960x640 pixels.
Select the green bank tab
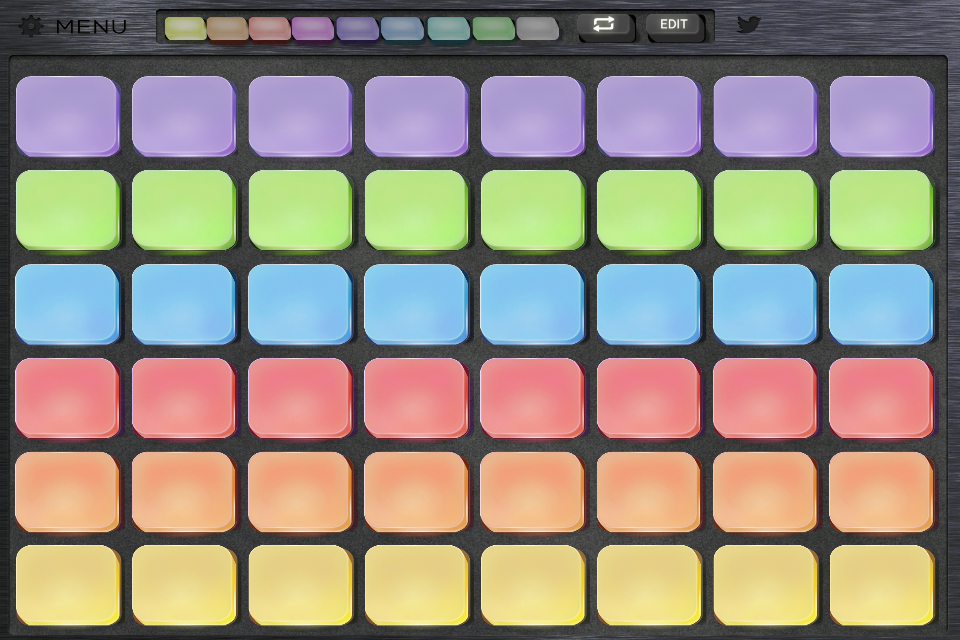pyautogui.click(x=493, y=29)
